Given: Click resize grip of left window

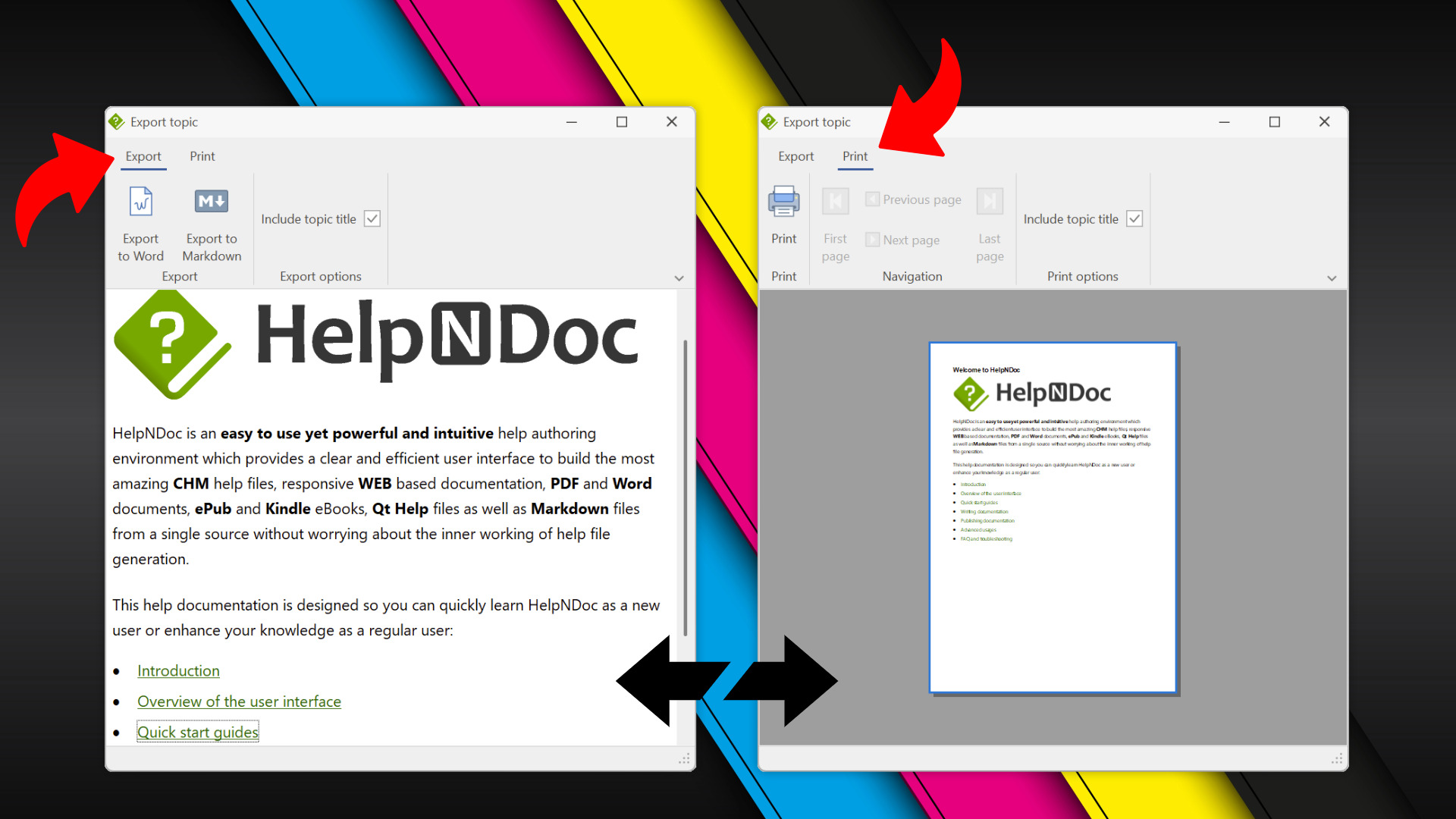Looking at the screenshot, I should 684,759.
